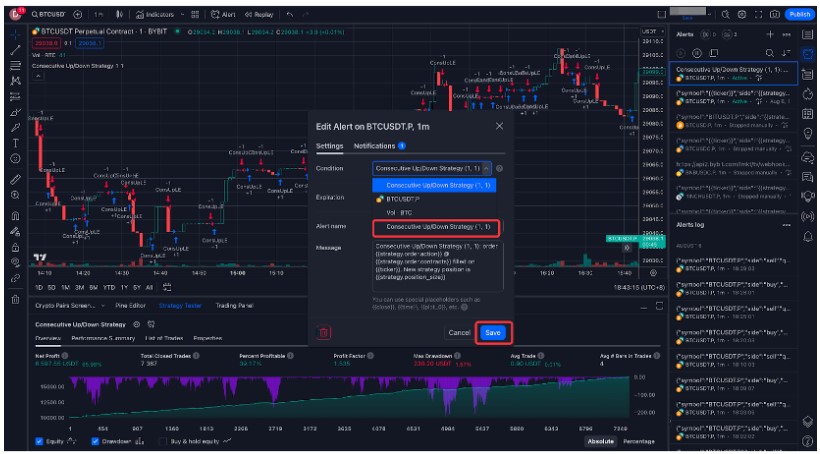Choose Vol · BTC option in condition list
This screenshot has height=454, width=820.
pos(434,213)
